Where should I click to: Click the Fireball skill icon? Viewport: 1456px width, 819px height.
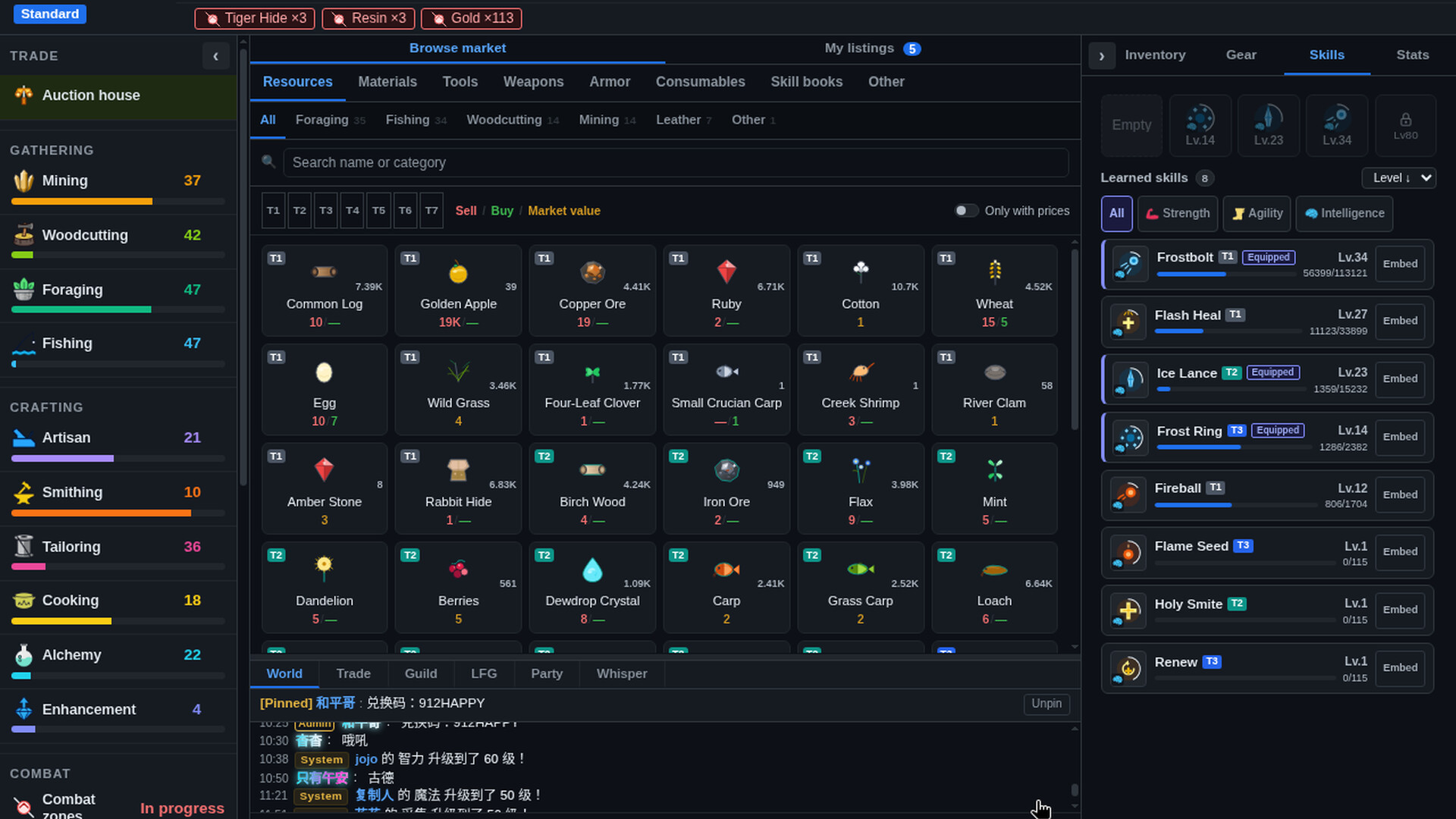[1128, 495]
